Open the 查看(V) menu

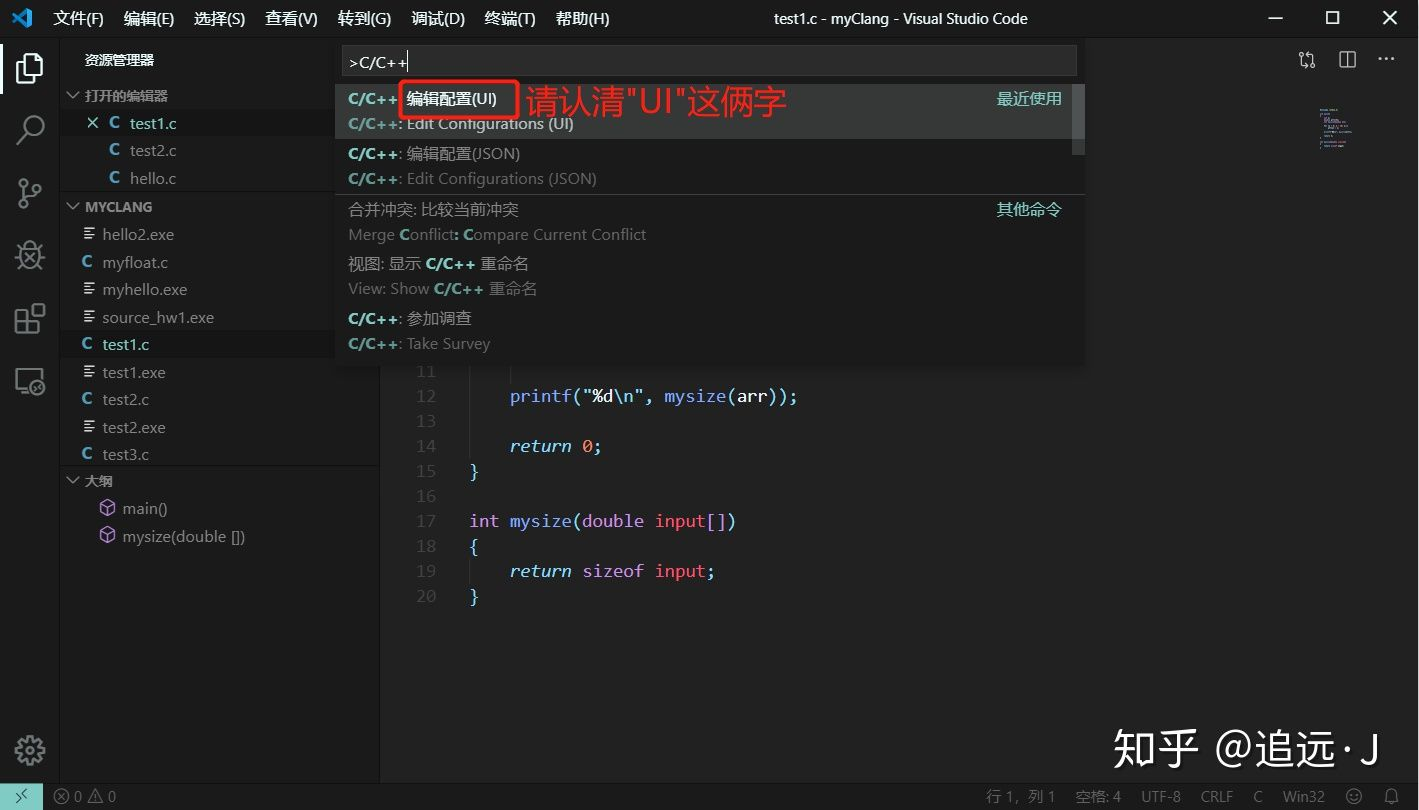click(x=291, y=19)
